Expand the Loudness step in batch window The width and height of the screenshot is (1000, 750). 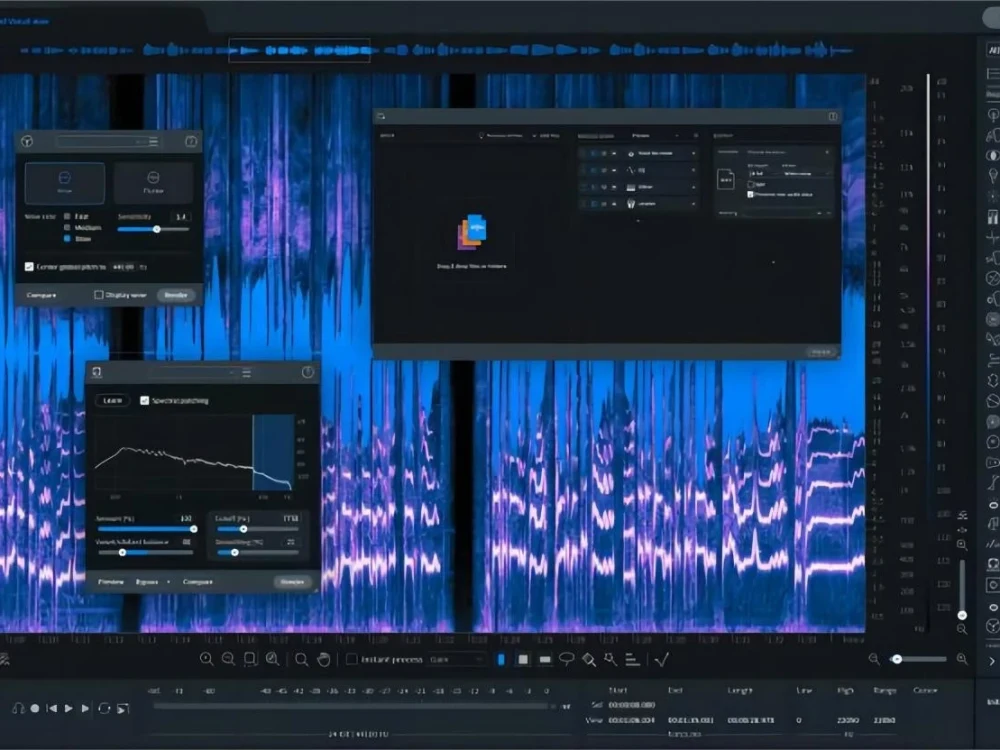coord(693,203)
